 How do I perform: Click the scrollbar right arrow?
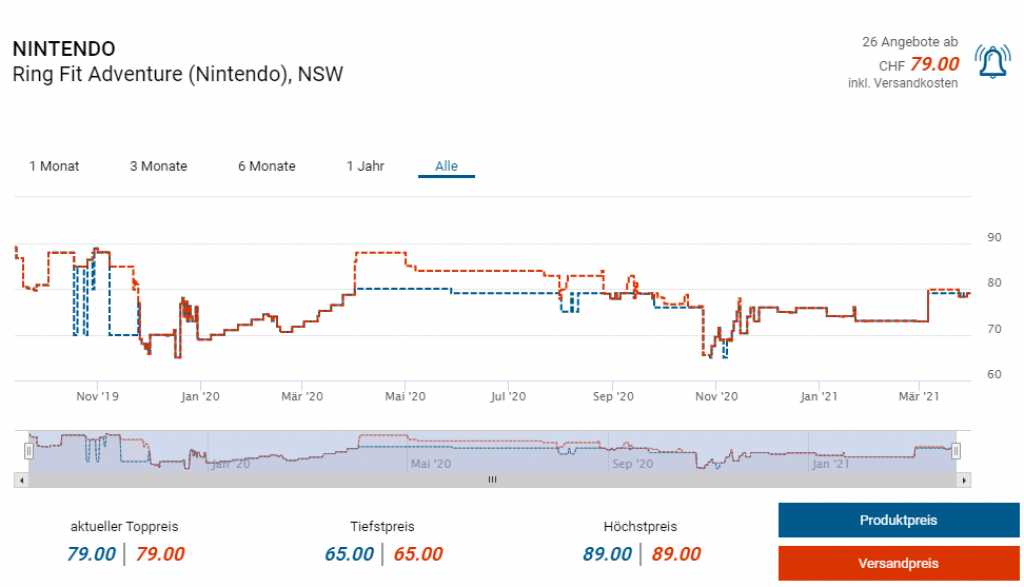point(964,480)
